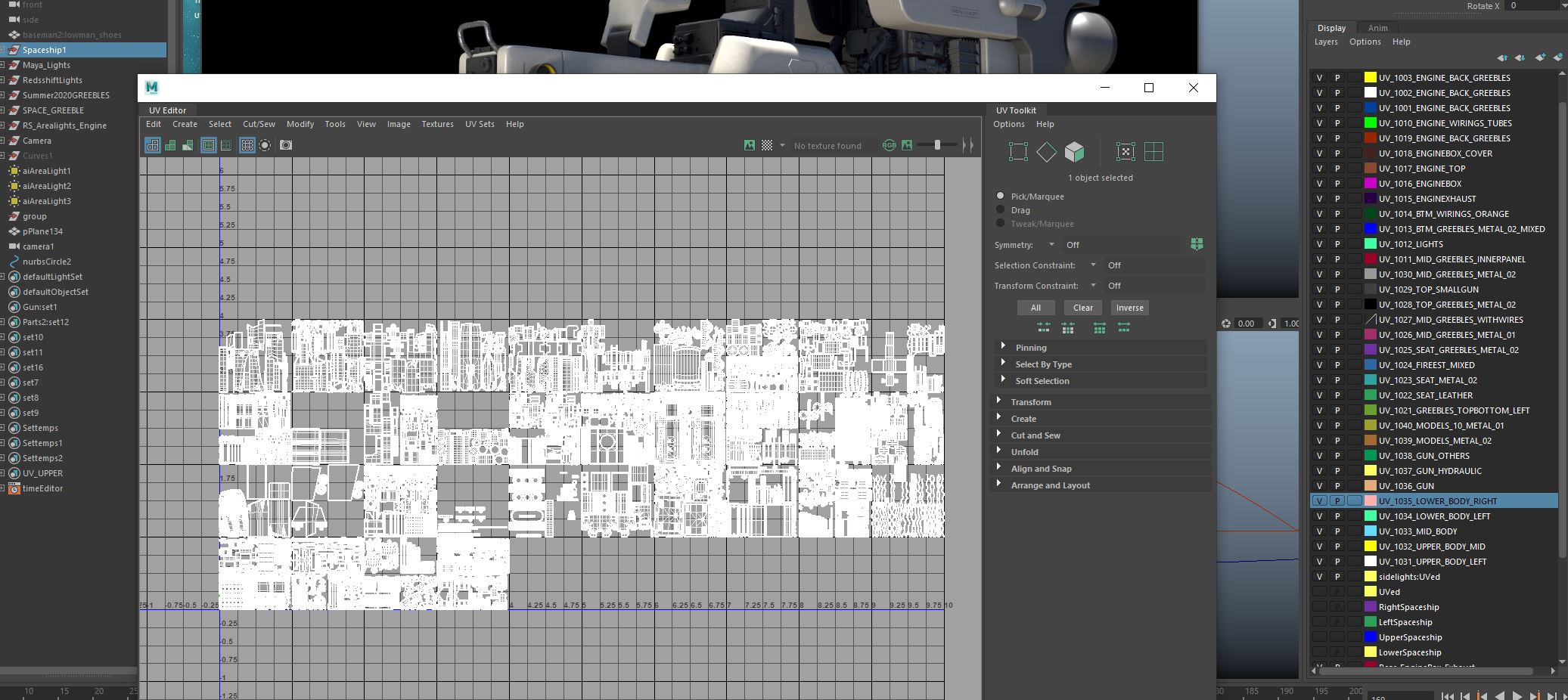Toggle visibility V for UV_1035_LOWER_BODY_RIGHT layer

point(1320,501)
